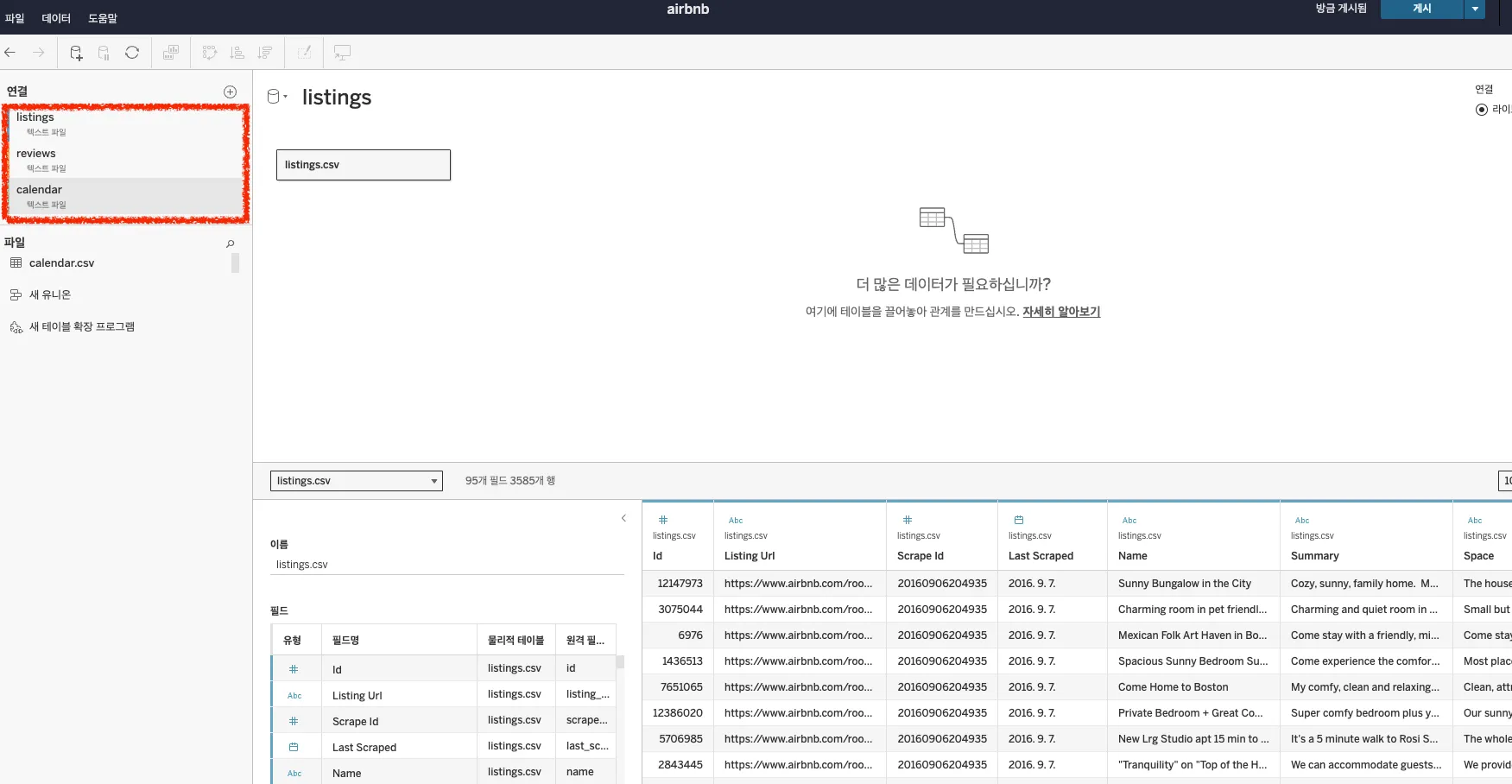Viewport: 1512px width, 784px height.
Task: Click cell 'Mexican Folk Art Haven in Bo...'
Action: pyautogui.click(x=1193, y=635)
